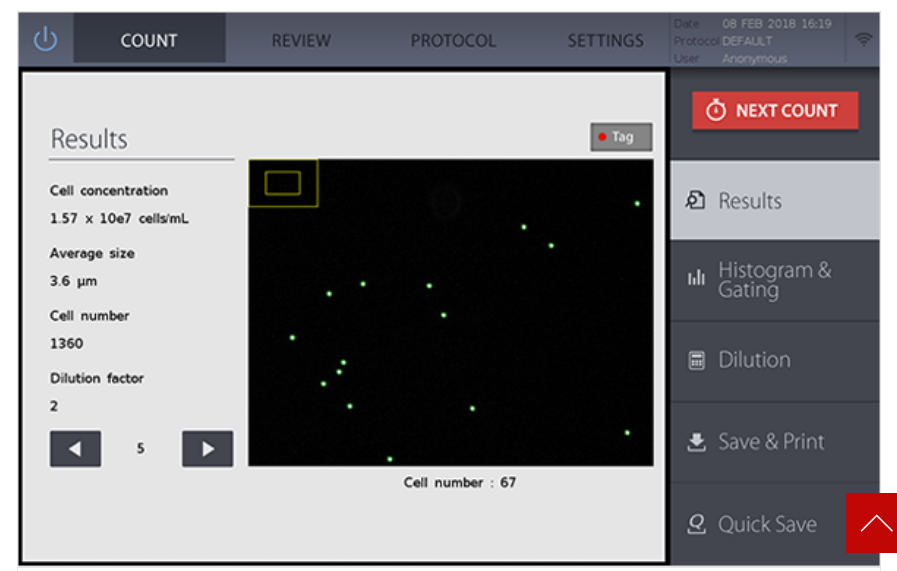Screen dimensions: 897x571
Task: Advance to next image with right arrow
Action: coord(207,449)
